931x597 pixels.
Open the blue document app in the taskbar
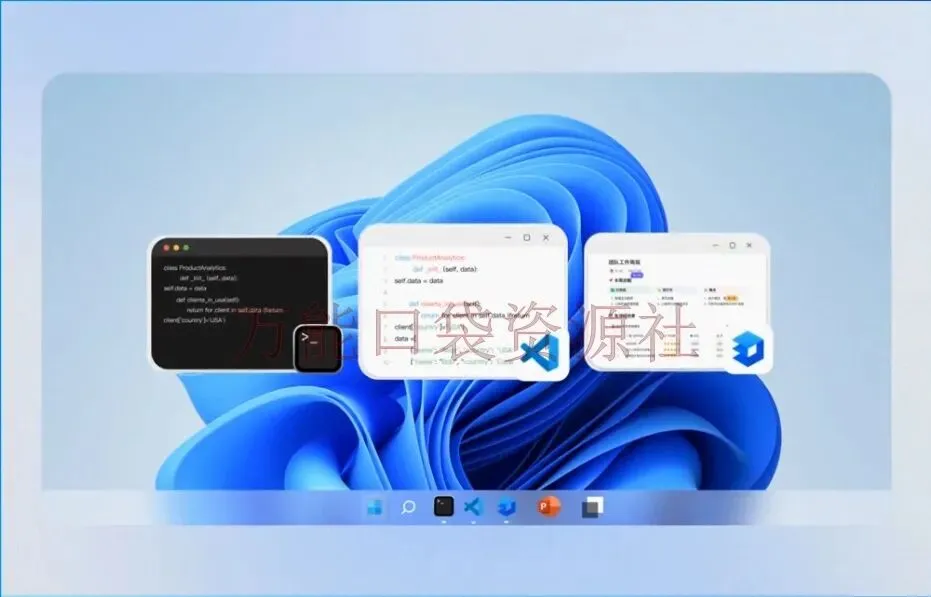(506, 507)
